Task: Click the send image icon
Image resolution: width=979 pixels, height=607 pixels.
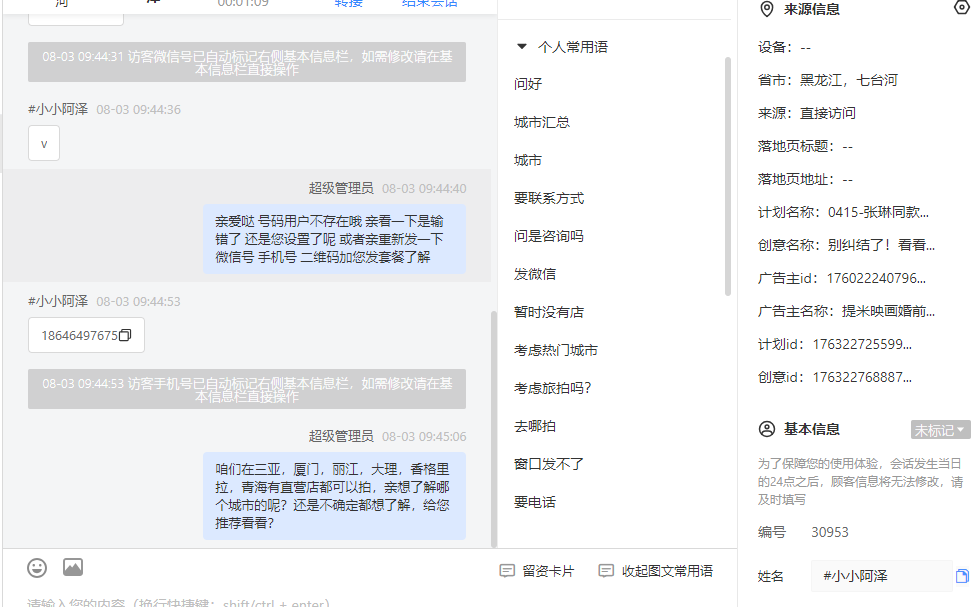Action: (73, 567)
